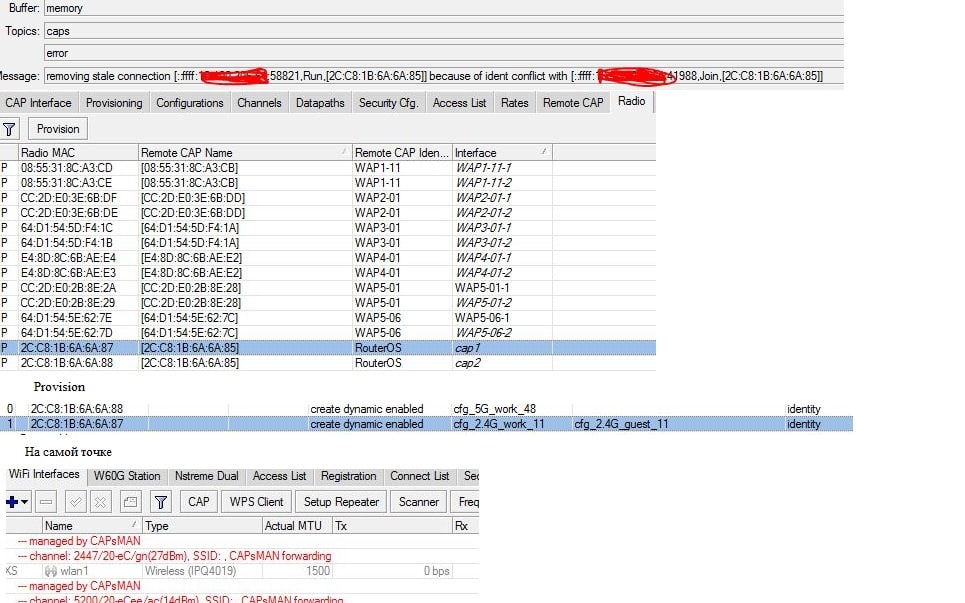Select row with Radio MAC 08:55:31:8C:A3:CD
This screenshot has width=965, height=603.
(x=327, y=168)
